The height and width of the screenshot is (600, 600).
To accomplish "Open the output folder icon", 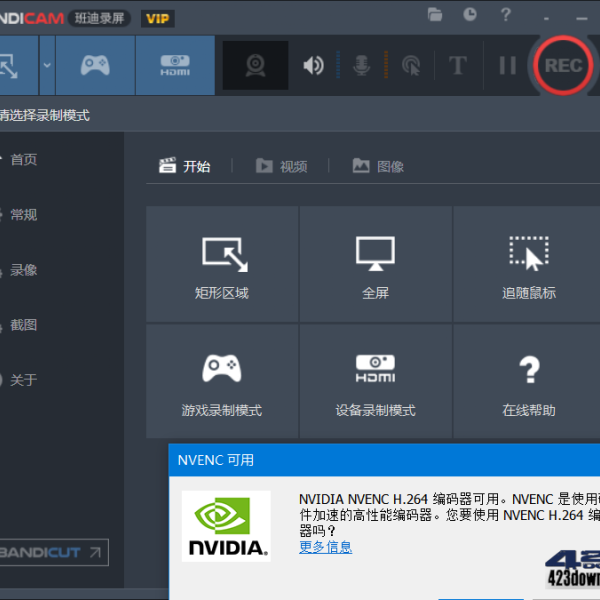I will (435, 15).
